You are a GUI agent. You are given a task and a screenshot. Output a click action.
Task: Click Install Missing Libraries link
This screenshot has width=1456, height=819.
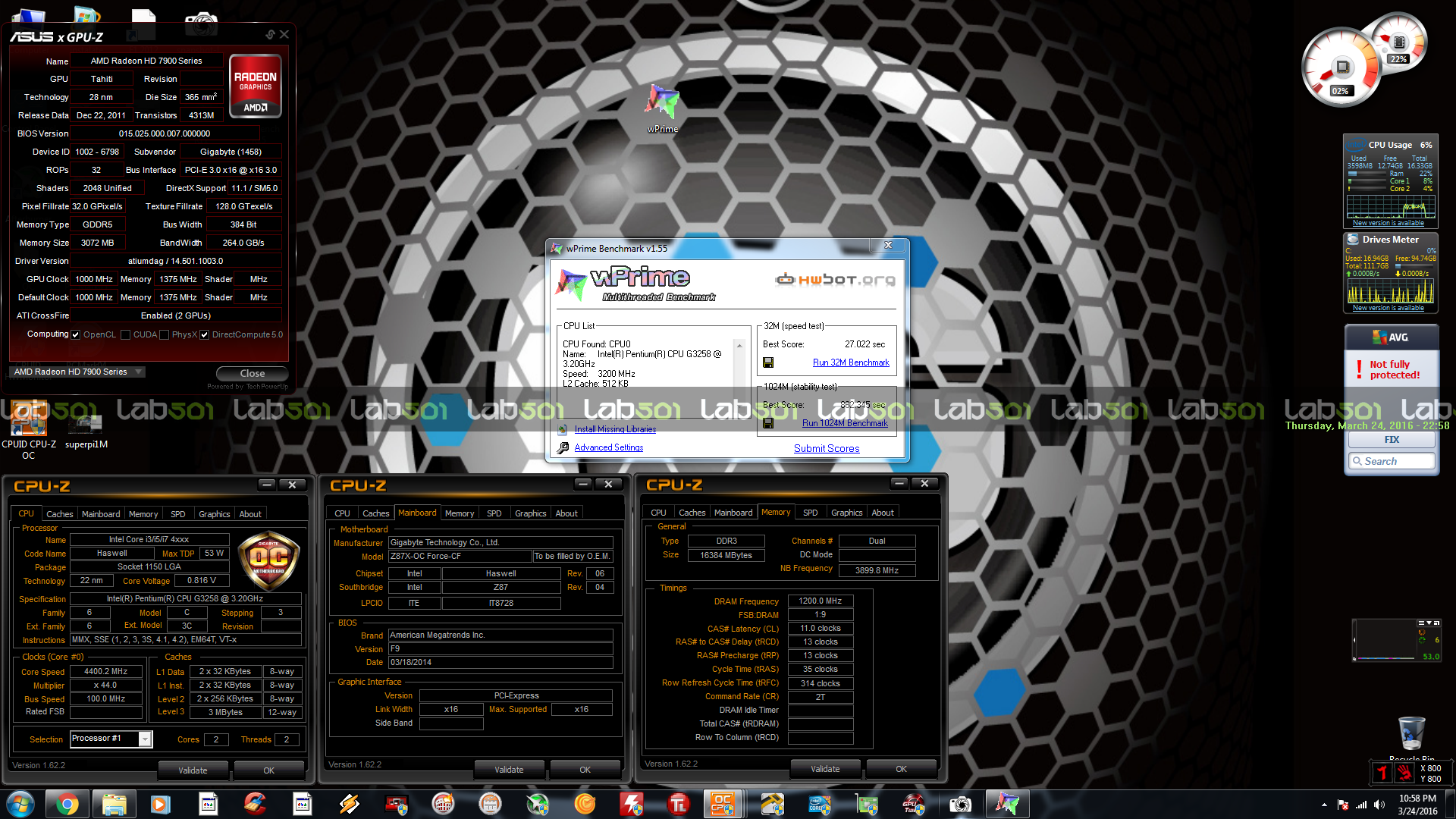pyautogui.click(x=615, y=429)
